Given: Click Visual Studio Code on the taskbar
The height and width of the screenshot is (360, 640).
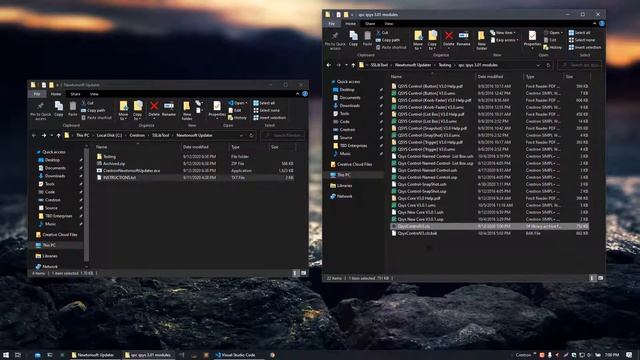Looking at the screenshot, I should pyautogui.click(x=236, y=355).
